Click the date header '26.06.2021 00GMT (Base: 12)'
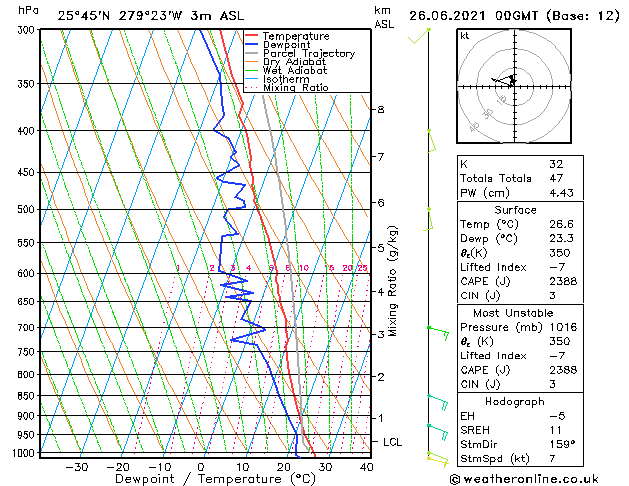 pos(515,16)
